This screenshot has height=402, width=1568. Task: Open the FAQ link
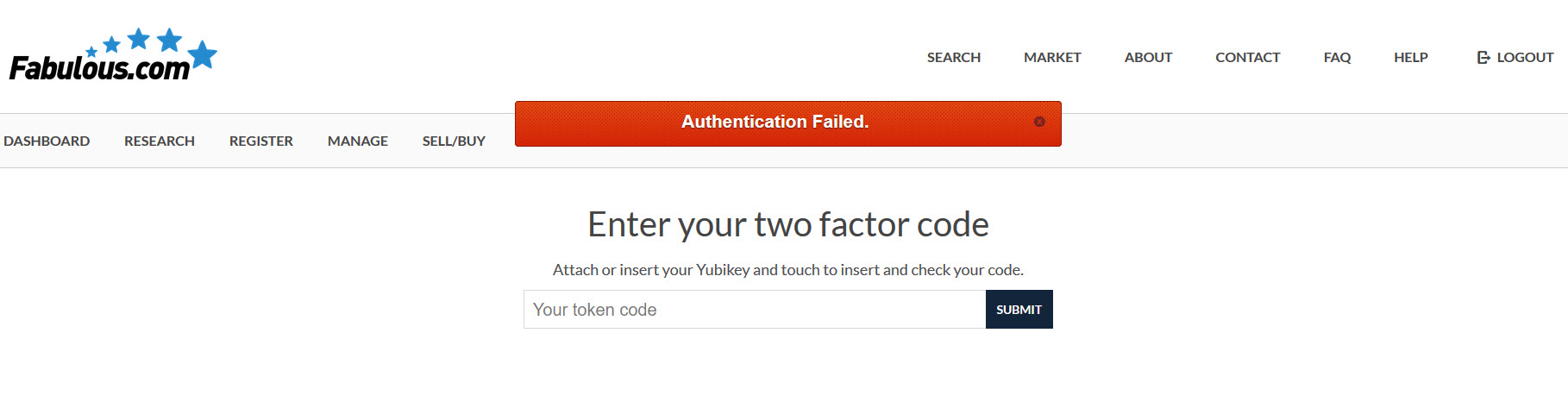pyautogui.click(x=1337, y=58)
